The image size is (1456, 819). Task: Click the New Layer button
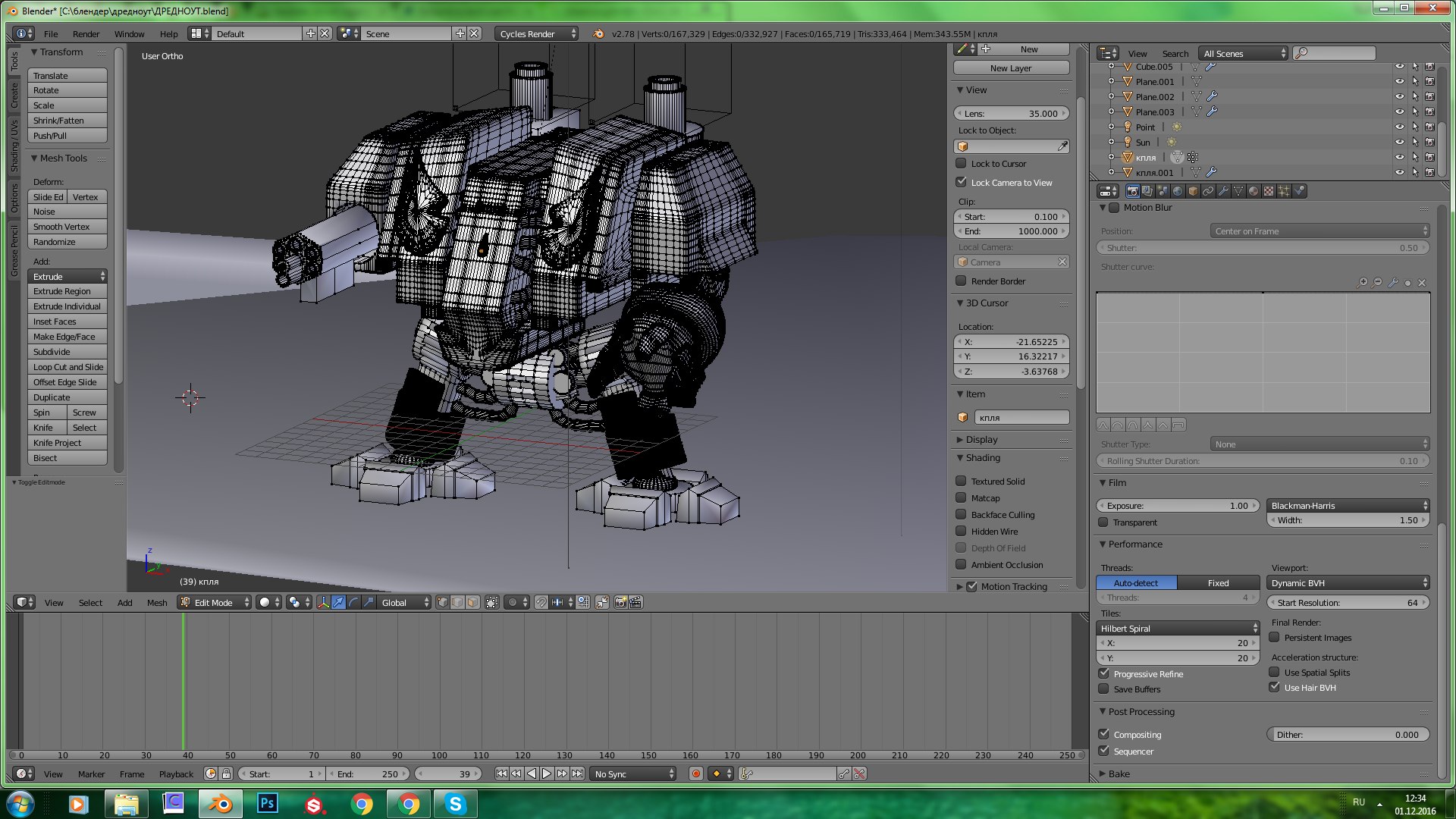1011,68
